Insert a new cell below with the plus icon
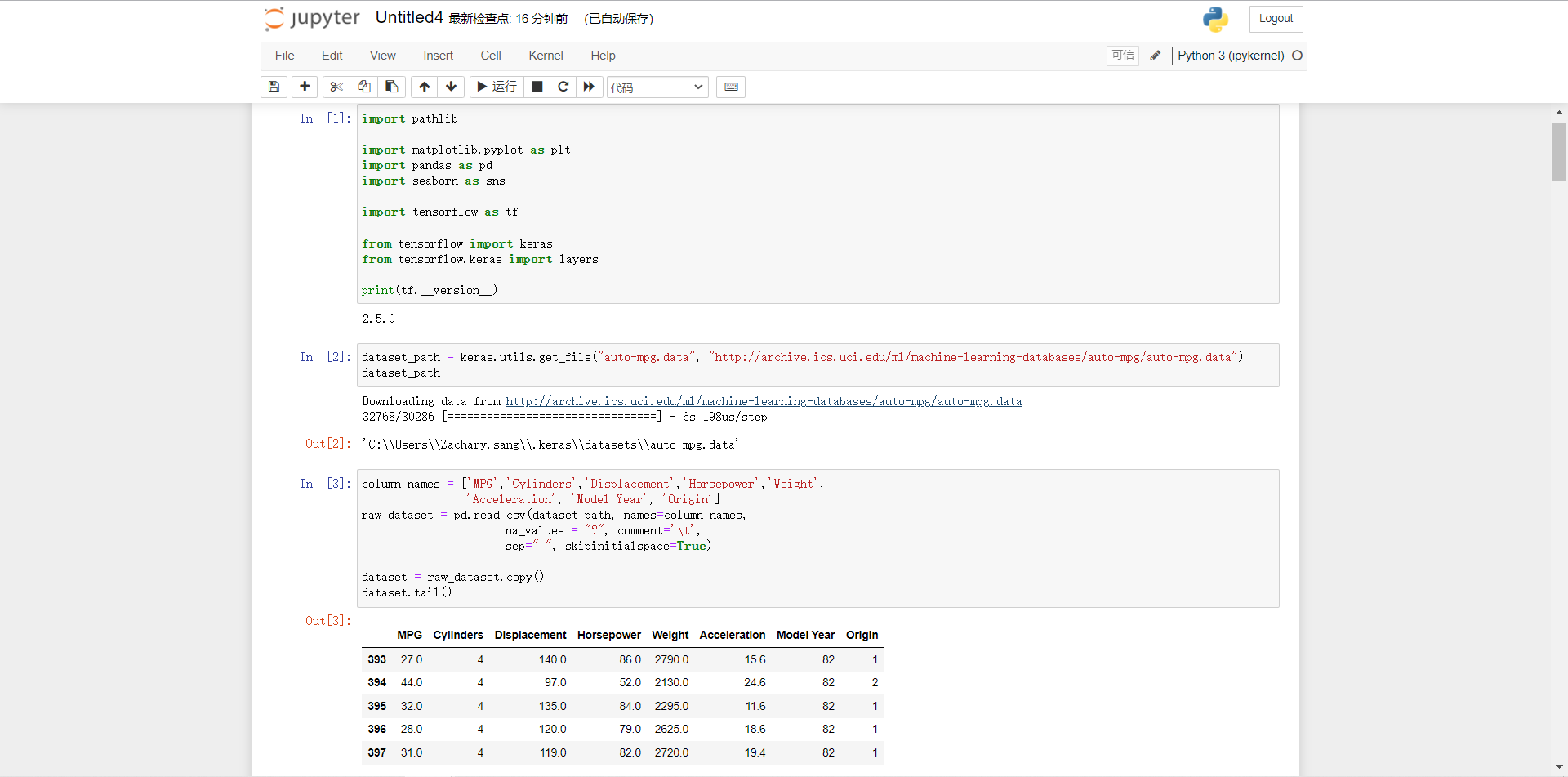 pyautogui.click(x=305, y=87)
